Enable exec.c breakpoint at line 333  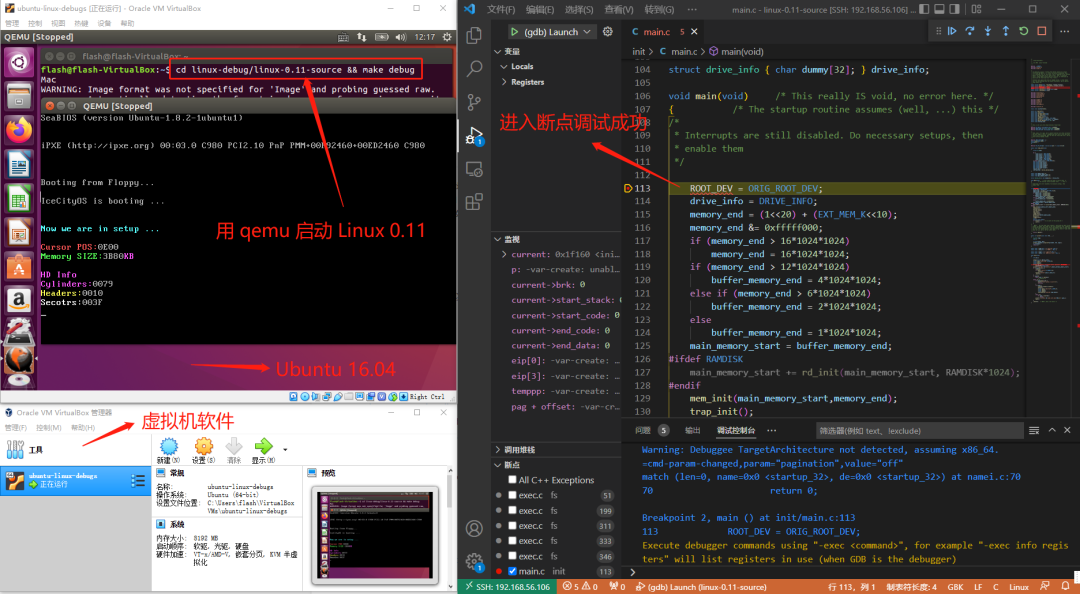click(512, 540)
